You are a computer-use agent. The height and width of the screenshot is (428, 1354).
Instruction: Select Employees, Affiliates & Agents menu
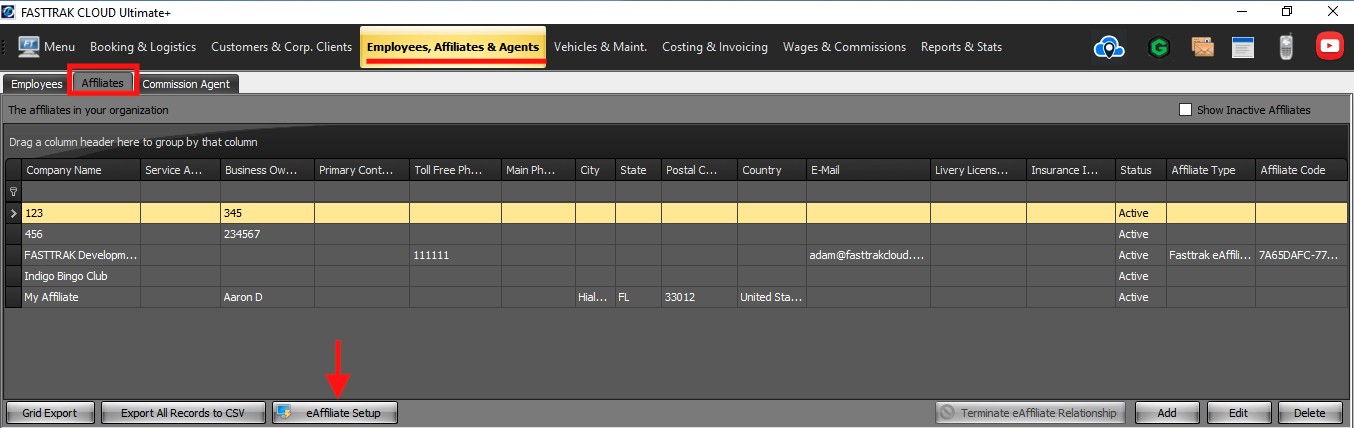pyautogui.click(x=453, y=47)
